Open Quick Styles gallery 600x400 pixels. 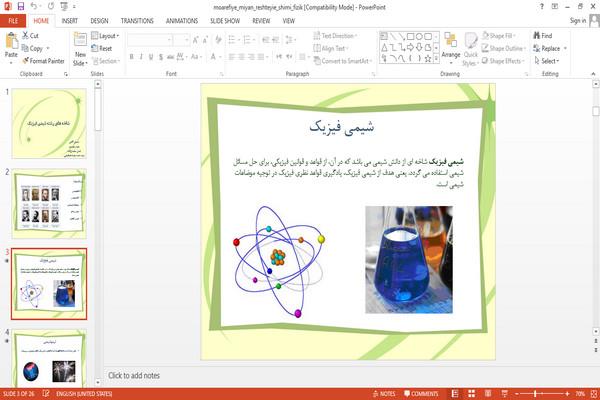[470, 50]
